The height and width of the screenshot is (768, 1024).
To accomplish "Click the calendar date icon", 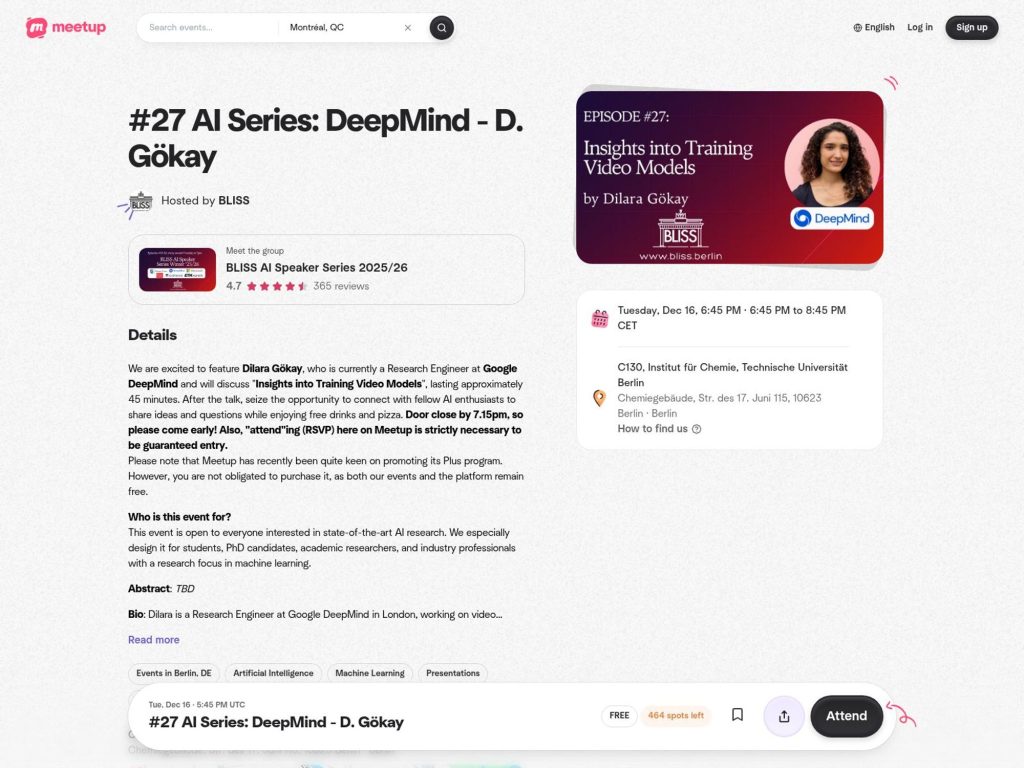I will (600, 318).
